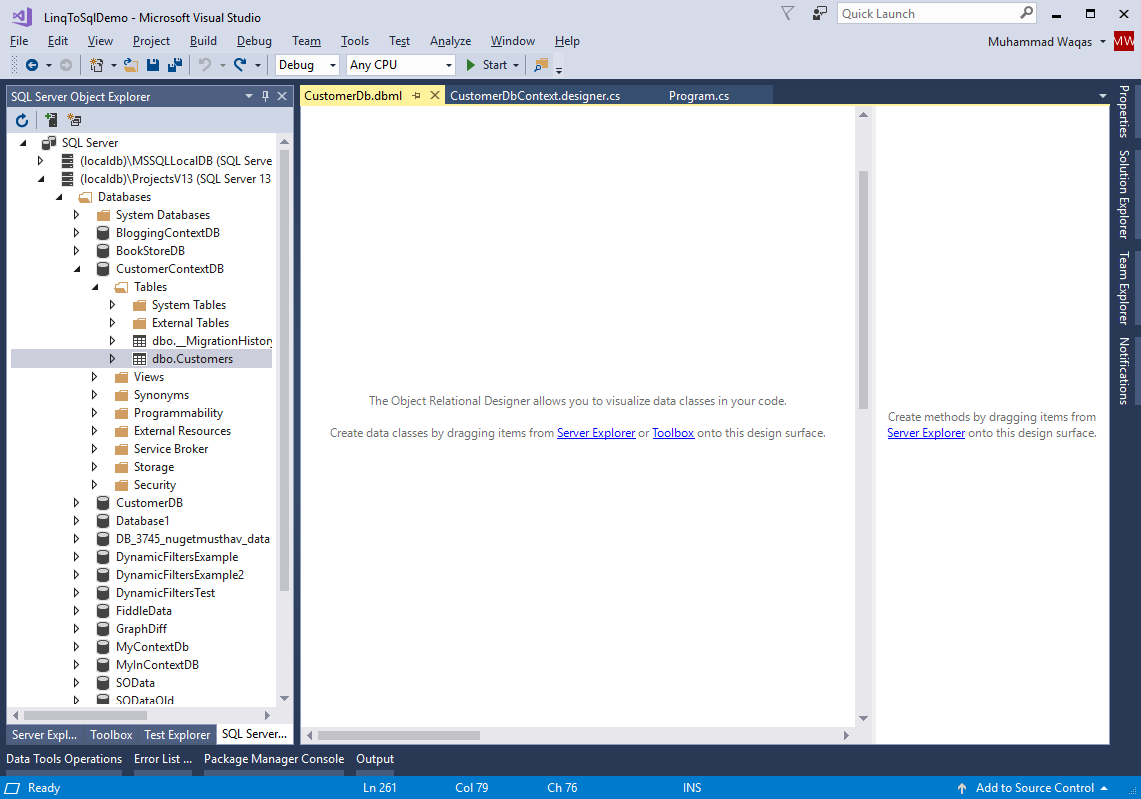Image resolution: width=1141 pixels, height=799 pixels.
Task: Click the Send Feedback icon in title bar
Action: (x=820, y=13)
